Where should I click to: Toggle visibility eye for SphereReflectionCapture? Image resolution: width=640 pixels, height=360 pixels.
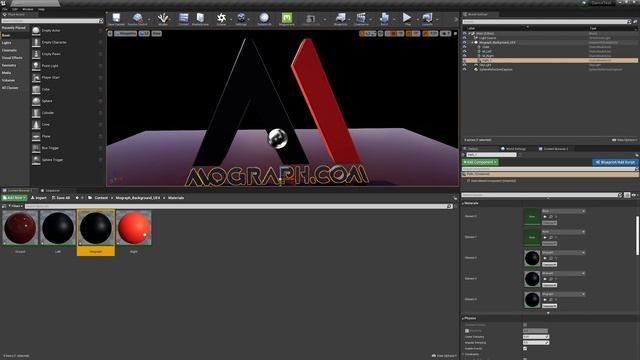click(x=464, y=69)
